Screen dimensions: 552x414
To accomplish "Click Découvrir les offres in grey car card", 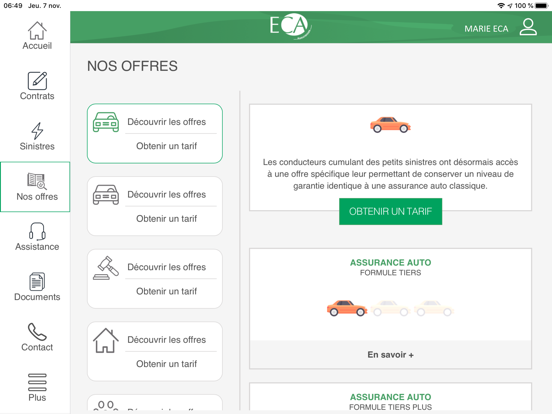I will pyautogui.click(x=167, y=194).
